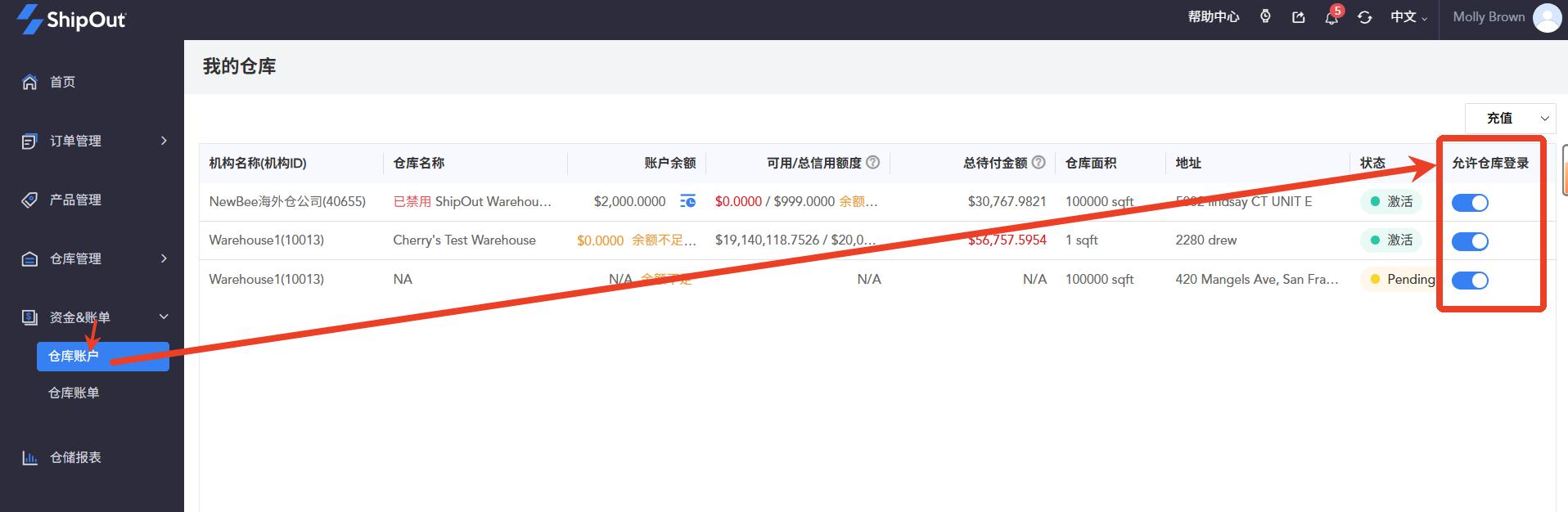Image resolution: width=1568 pixels, height=512 pixels.
Task: Toggle warehouse login for Pending warehouse row
Action: point(1470,281)
